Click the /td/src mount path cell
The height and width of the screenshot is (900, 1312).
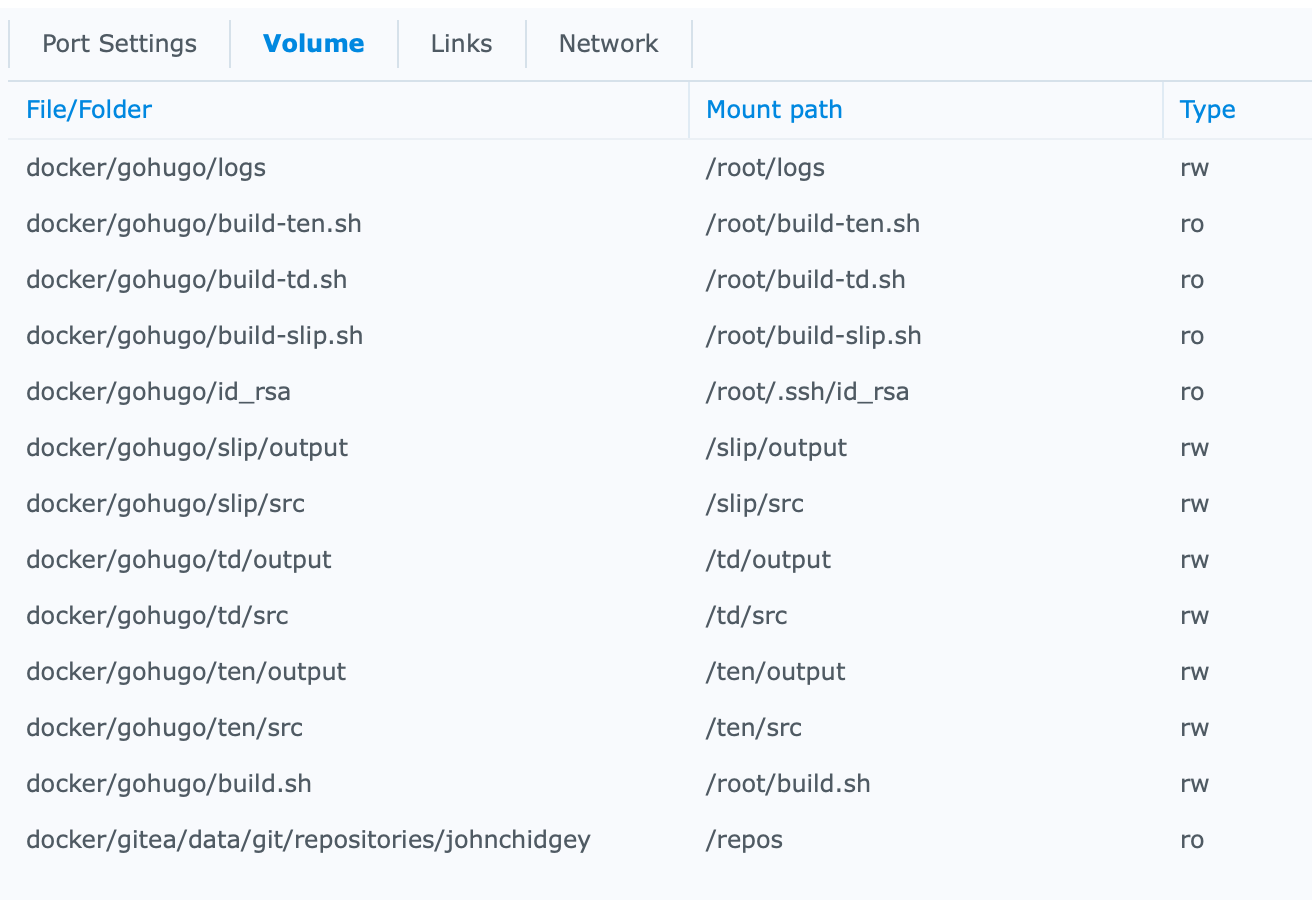tap(746, 616)
